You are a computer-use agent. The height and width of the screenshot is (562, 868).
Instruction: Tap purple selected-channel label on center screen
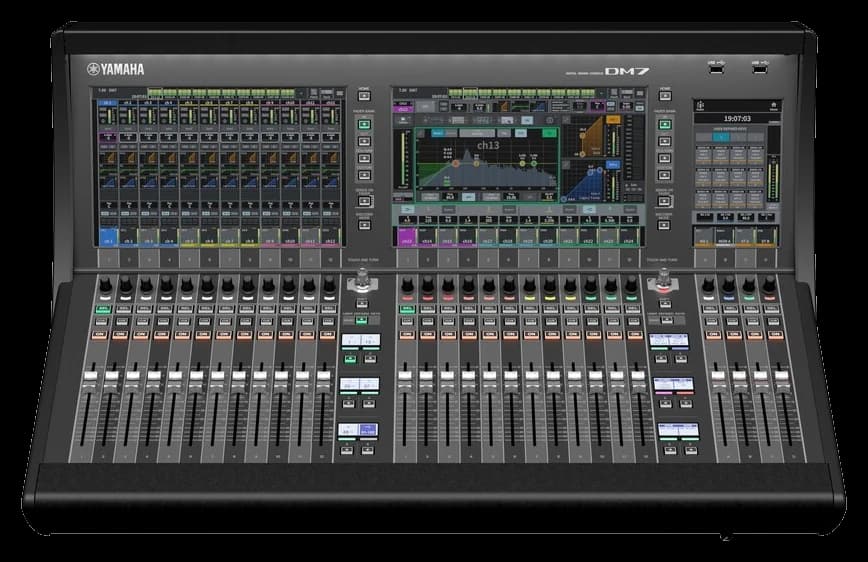click(x=402, y=109)
